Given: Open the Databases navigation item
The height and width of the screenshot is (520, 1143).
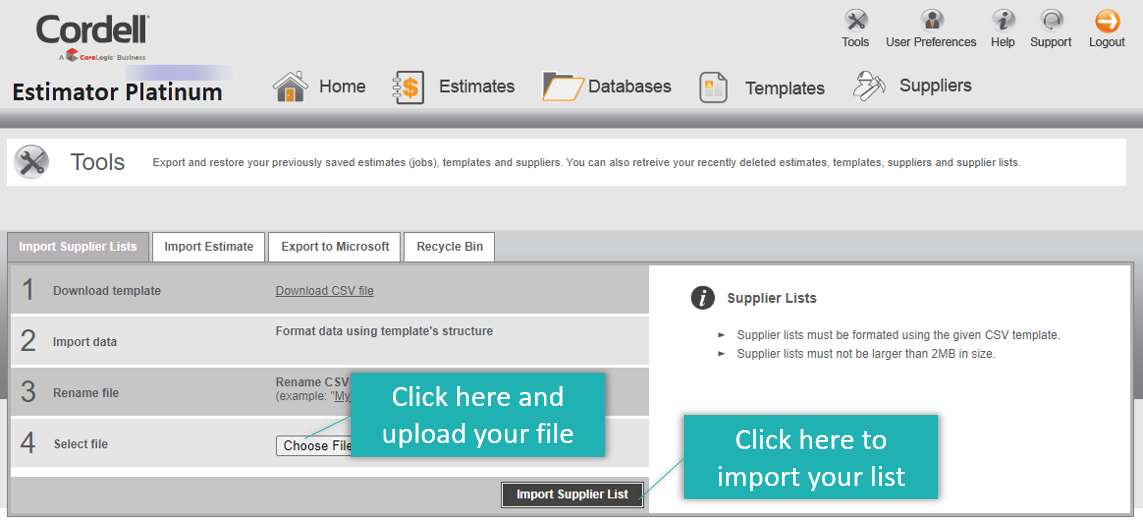Looking at the screenshot, I should pyautogui.click(x=630, y=86).
